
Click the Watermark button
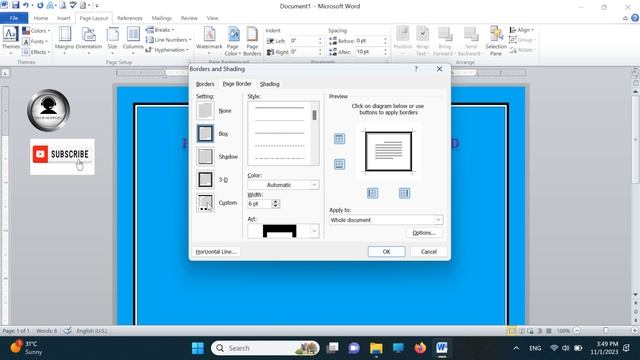pos(209,40)
